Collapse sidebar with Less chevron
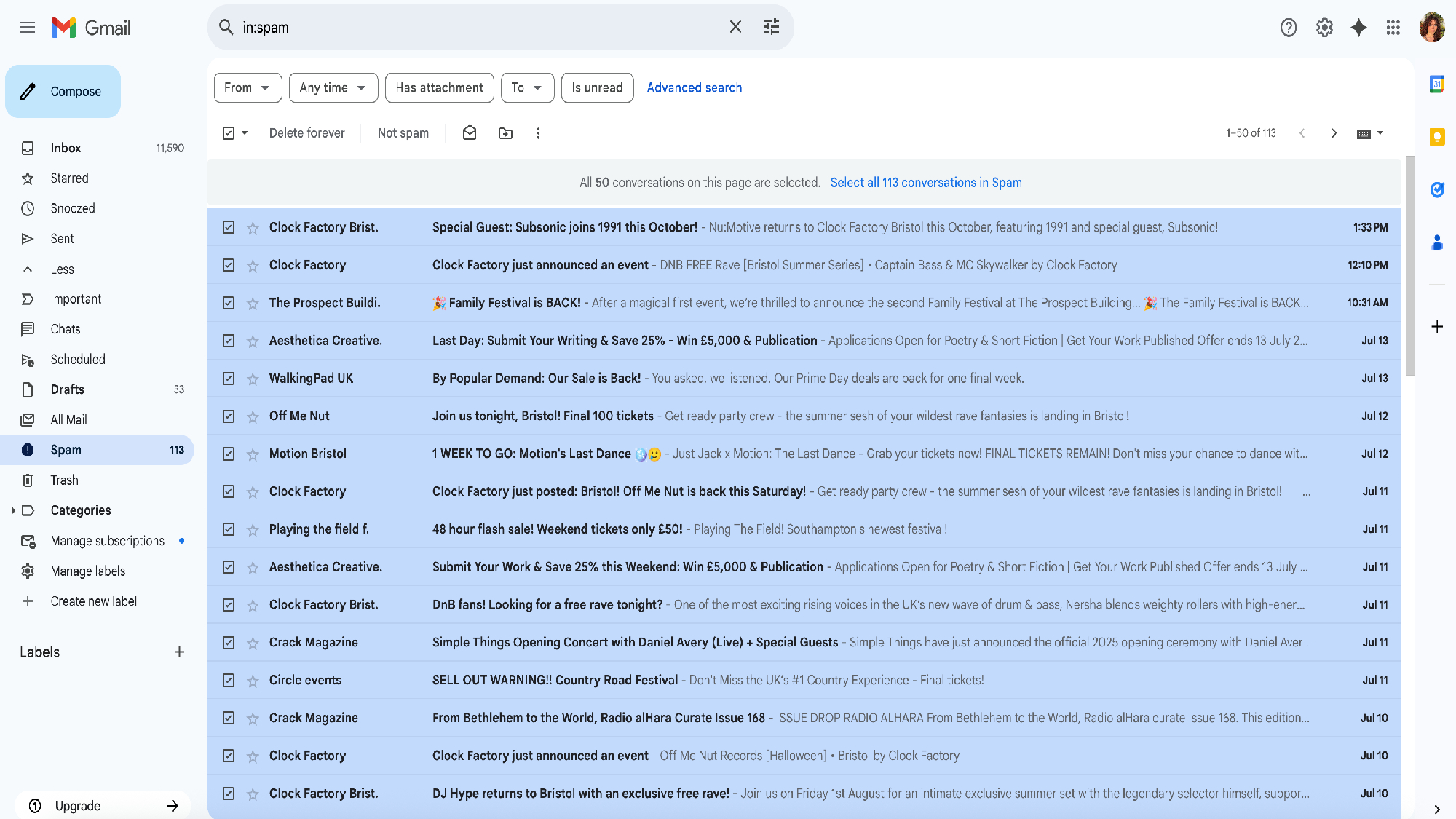 point(28,269)
